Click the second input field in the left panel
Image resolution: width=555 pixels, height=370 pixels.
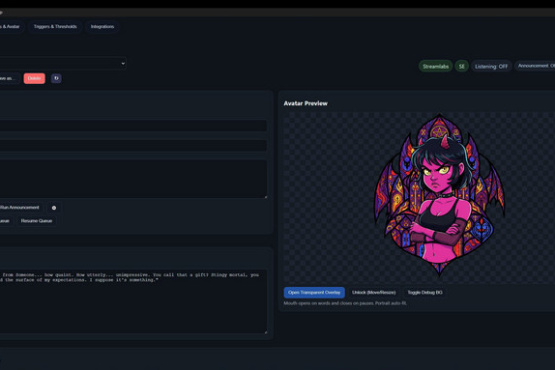[x=133, y=145]
